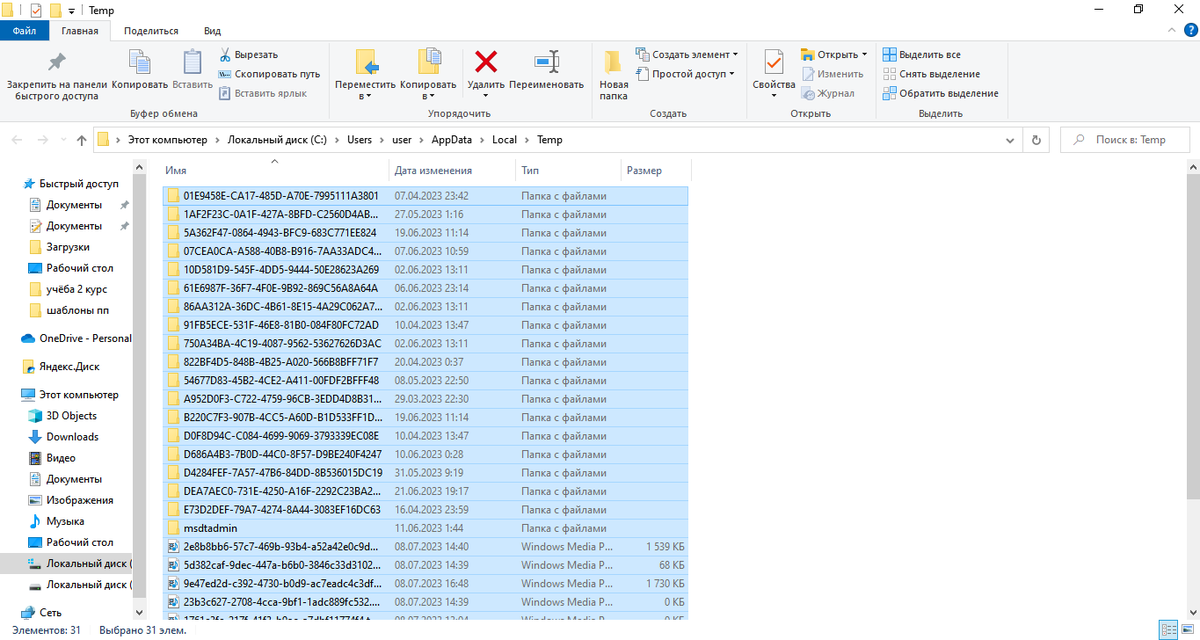The height and width of the screenshot is (640, 1200).
Task: Select file 9e47ed2d-c392-4730-b0d9
Action: pyautogui.click(x=425, y=583)
